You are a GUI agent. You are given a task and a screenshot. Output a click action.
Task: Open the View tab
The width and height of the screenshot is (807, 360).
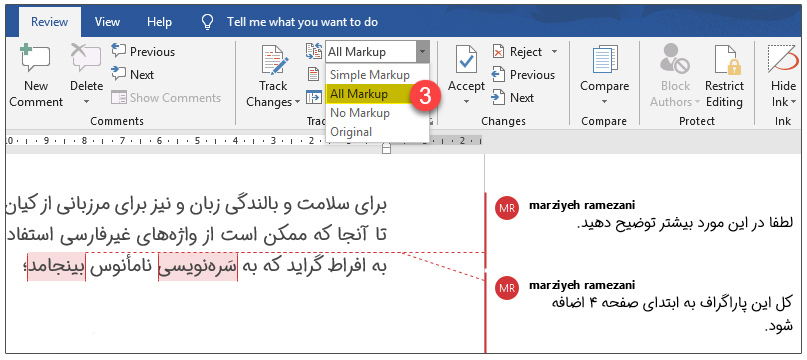108,22
